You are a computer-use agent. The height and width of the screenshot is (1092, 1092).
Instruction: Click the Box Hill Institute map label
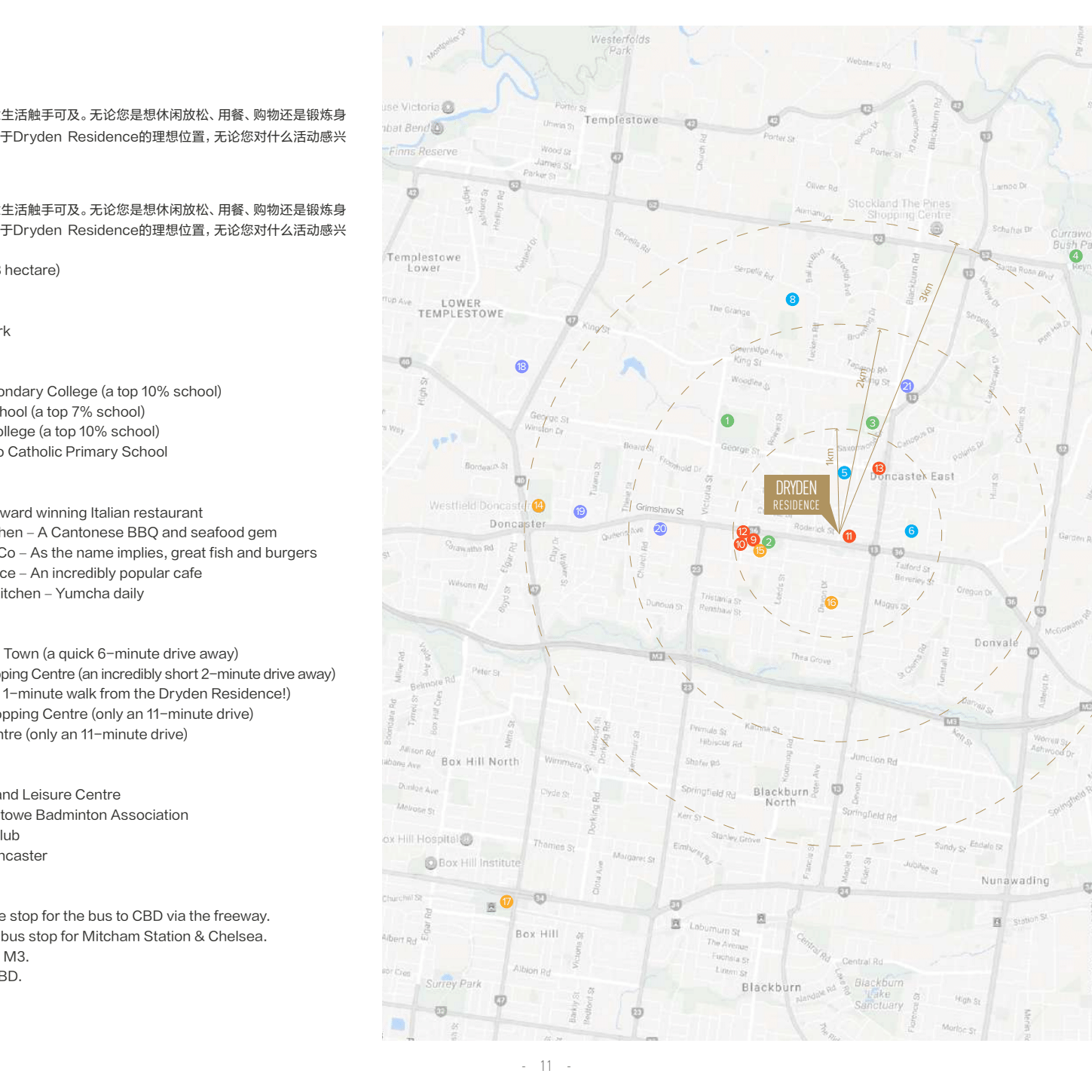479,863
